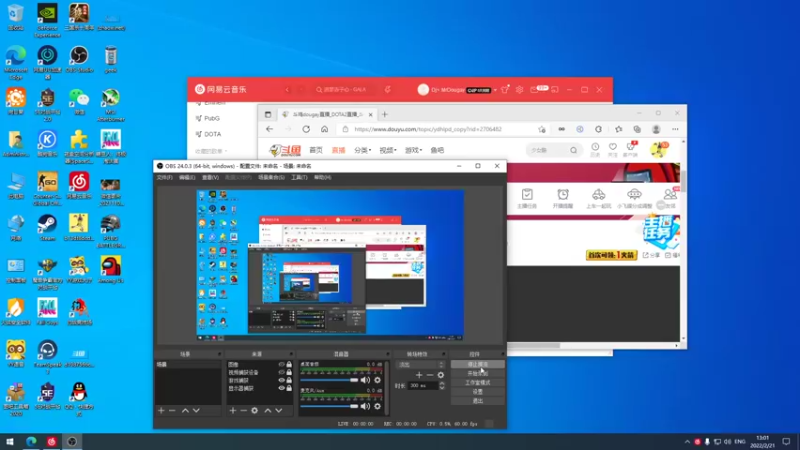Move the selected source up in OBS
This screenshot has width=800, height=450.
(x=268, y=411)
